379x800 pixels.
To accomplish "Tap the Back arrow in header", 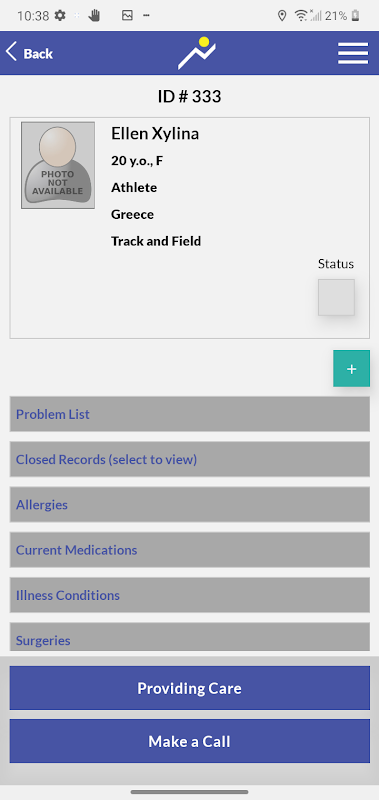I will tap(29, 53).
